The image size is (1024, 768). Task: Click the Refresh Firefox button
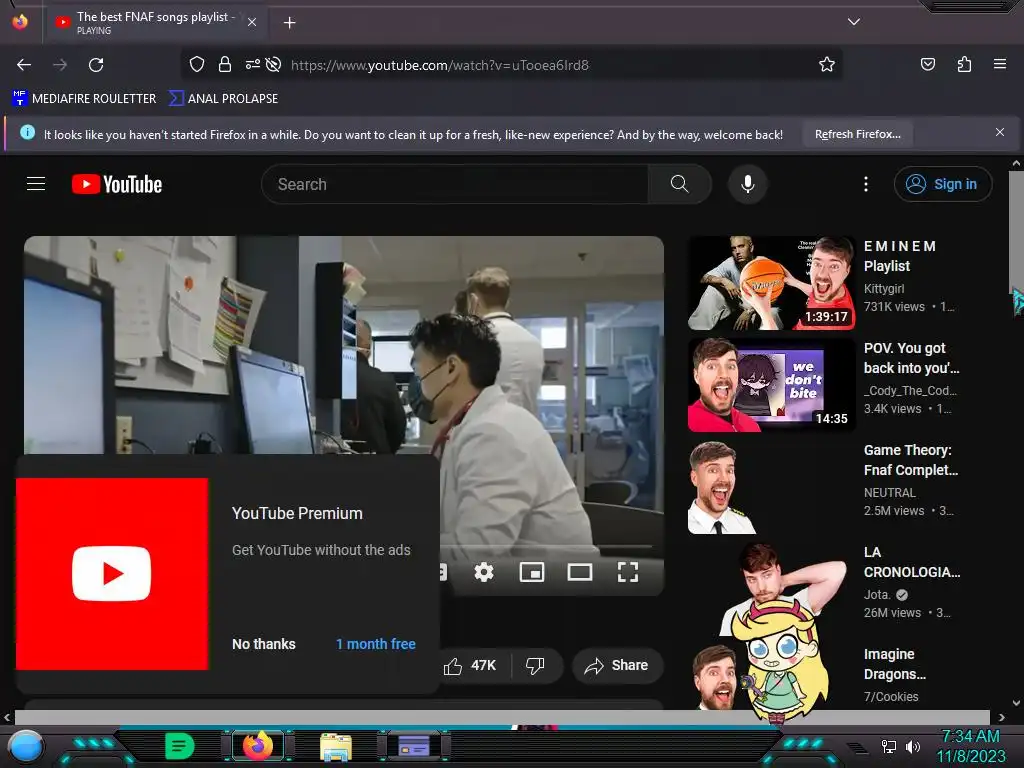[x=857, y=134]
